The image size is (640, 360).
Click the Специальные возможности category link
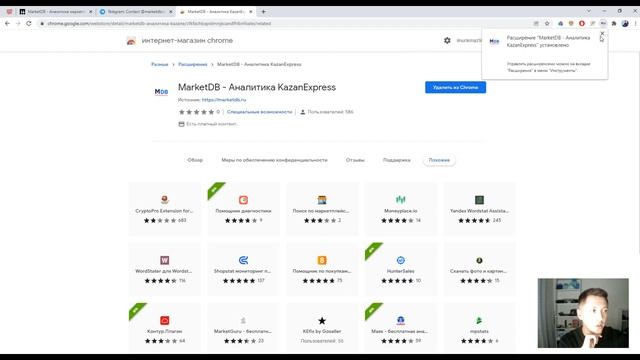pos(260,112)
